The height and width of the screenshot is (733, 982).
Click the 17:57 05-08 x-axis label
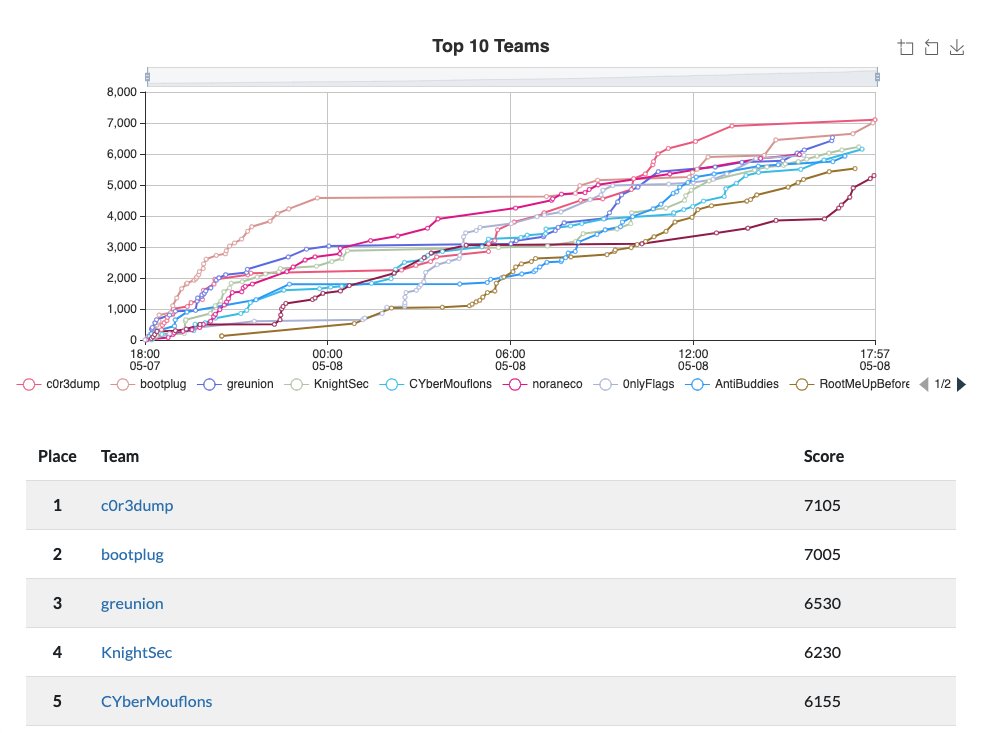point(874,360)
